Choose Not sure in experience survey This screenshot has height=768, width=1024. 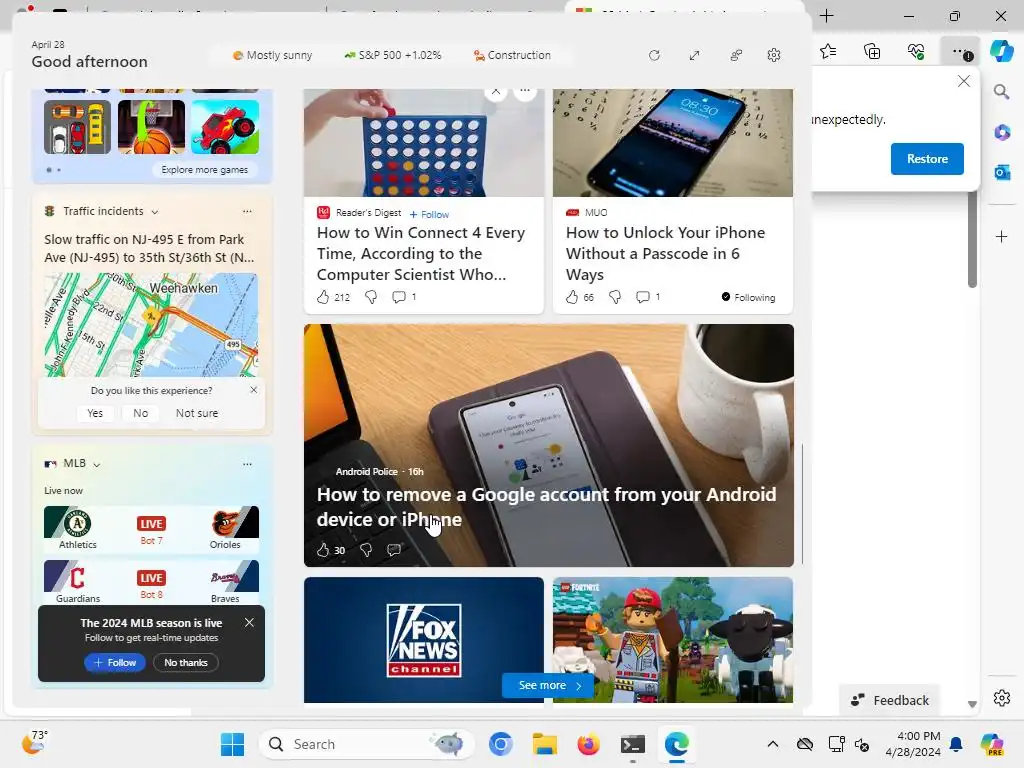197,413
